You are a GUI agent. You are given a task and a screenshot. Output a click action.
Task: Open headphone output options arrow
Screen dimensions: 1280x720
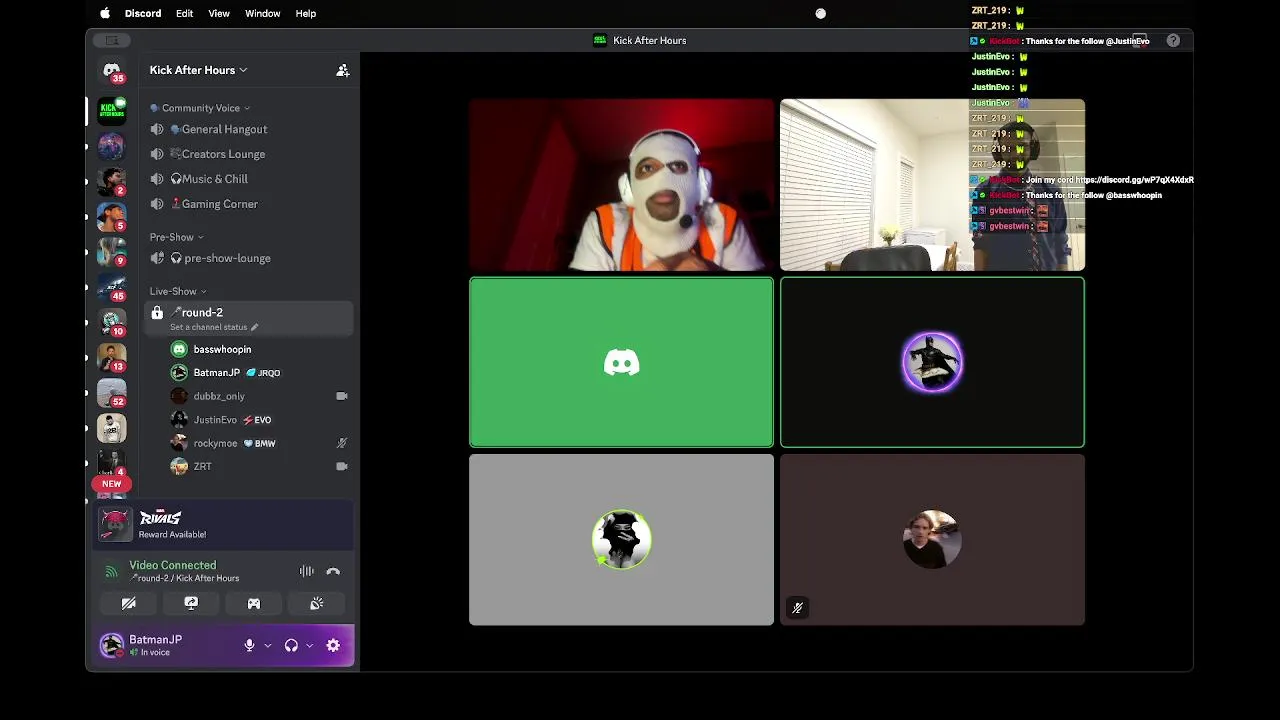309,646
